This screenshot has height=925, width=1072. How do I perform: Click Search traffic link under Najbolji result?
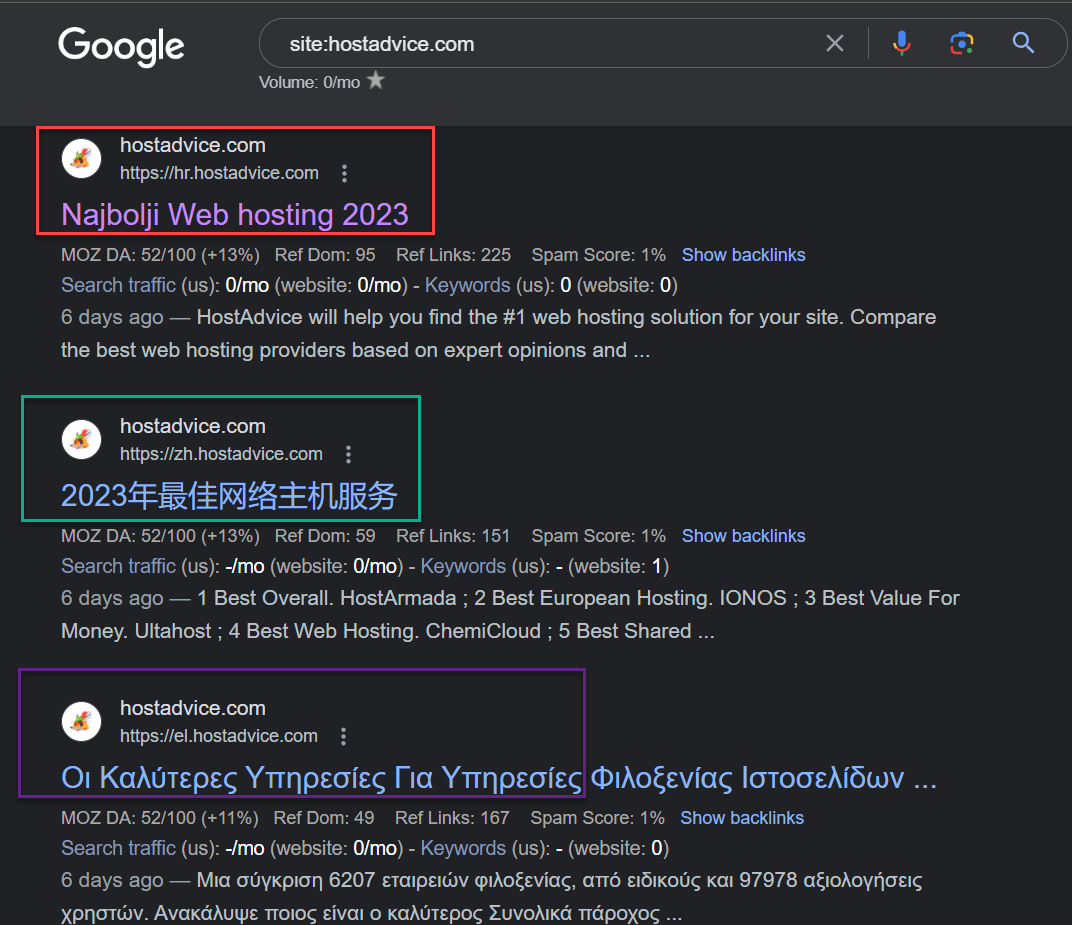118,285
